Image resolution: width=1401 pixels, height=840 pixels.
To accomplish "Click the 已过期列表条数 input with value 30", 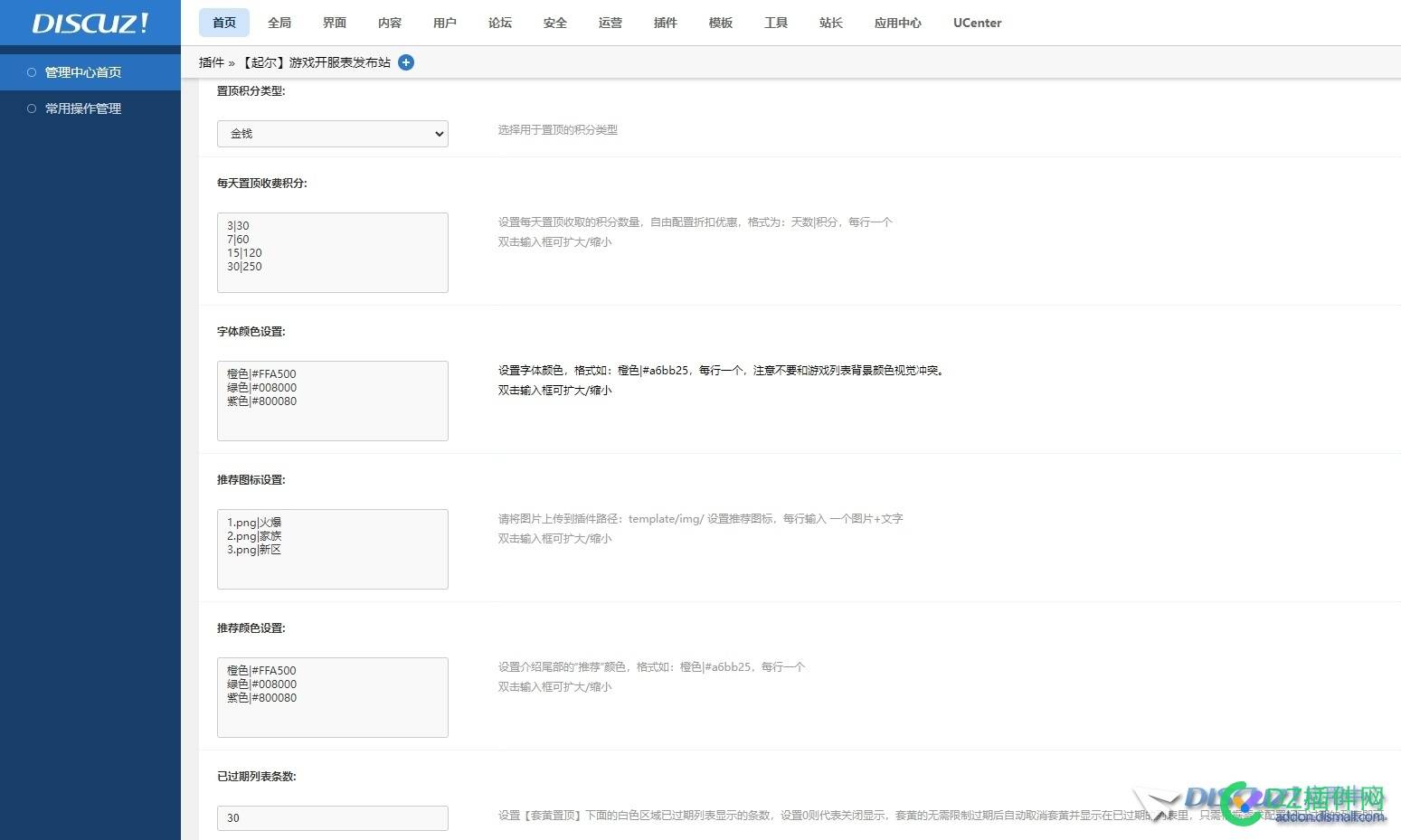I will pos(333,817).
